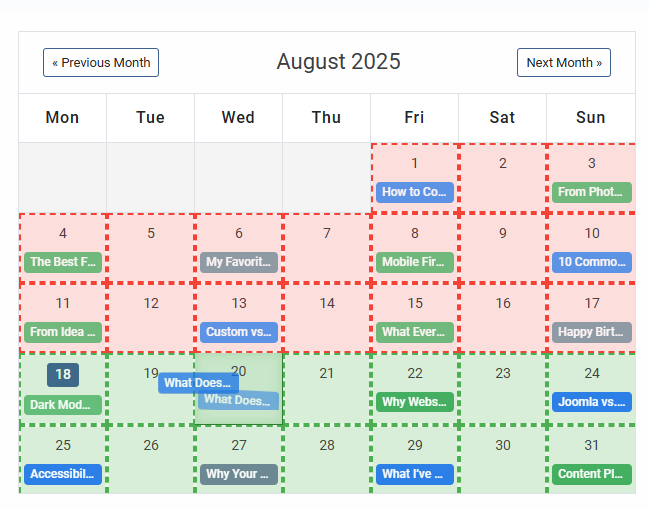Open the 'My Favorit...' gray event
This screenshot has height=508, width=649.
click(239, 262)
